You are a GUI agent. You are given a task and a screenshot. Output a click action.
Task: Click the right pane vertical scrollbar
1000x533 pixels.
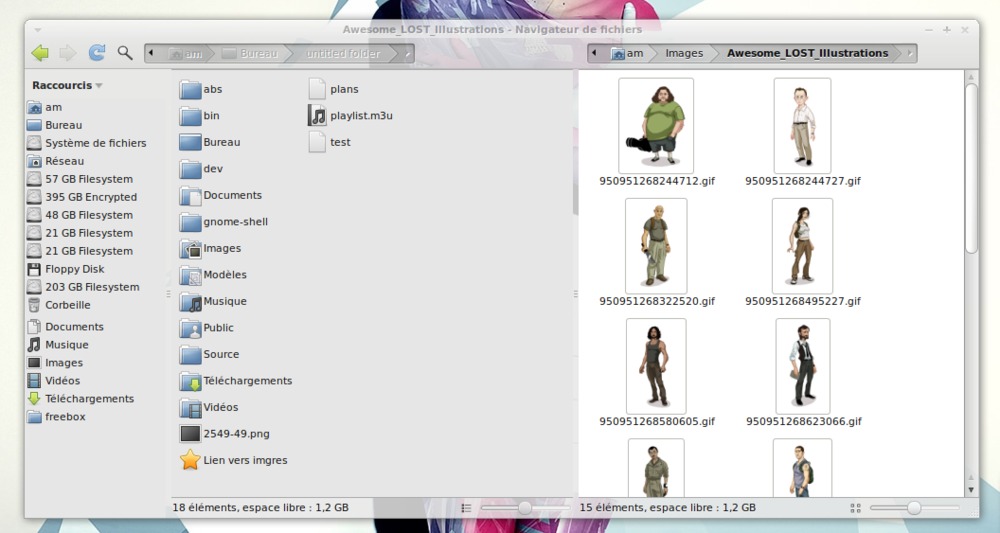(971, 168)
